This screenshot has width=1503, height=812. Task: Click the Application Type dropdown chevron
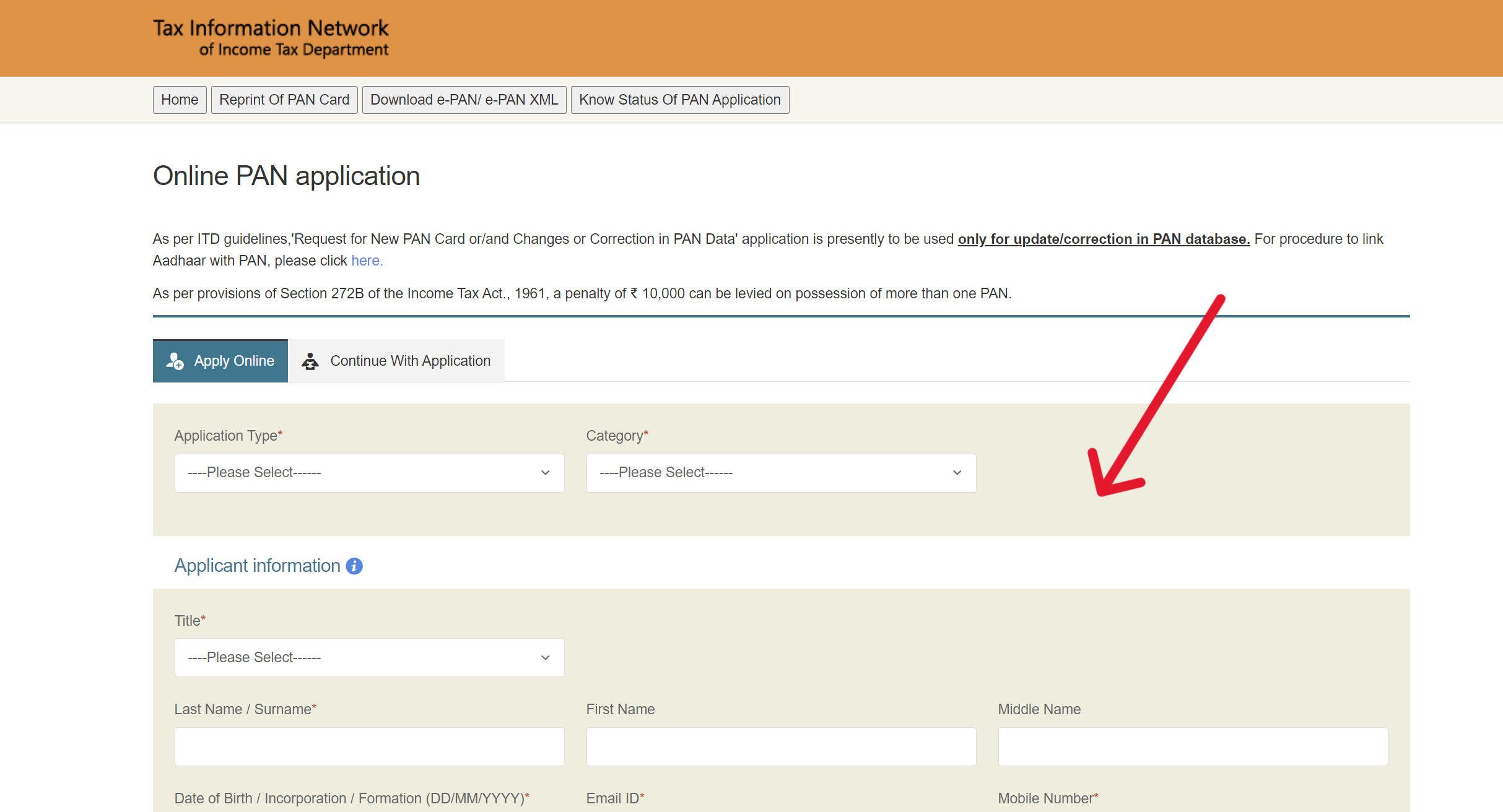coord(545,473)
